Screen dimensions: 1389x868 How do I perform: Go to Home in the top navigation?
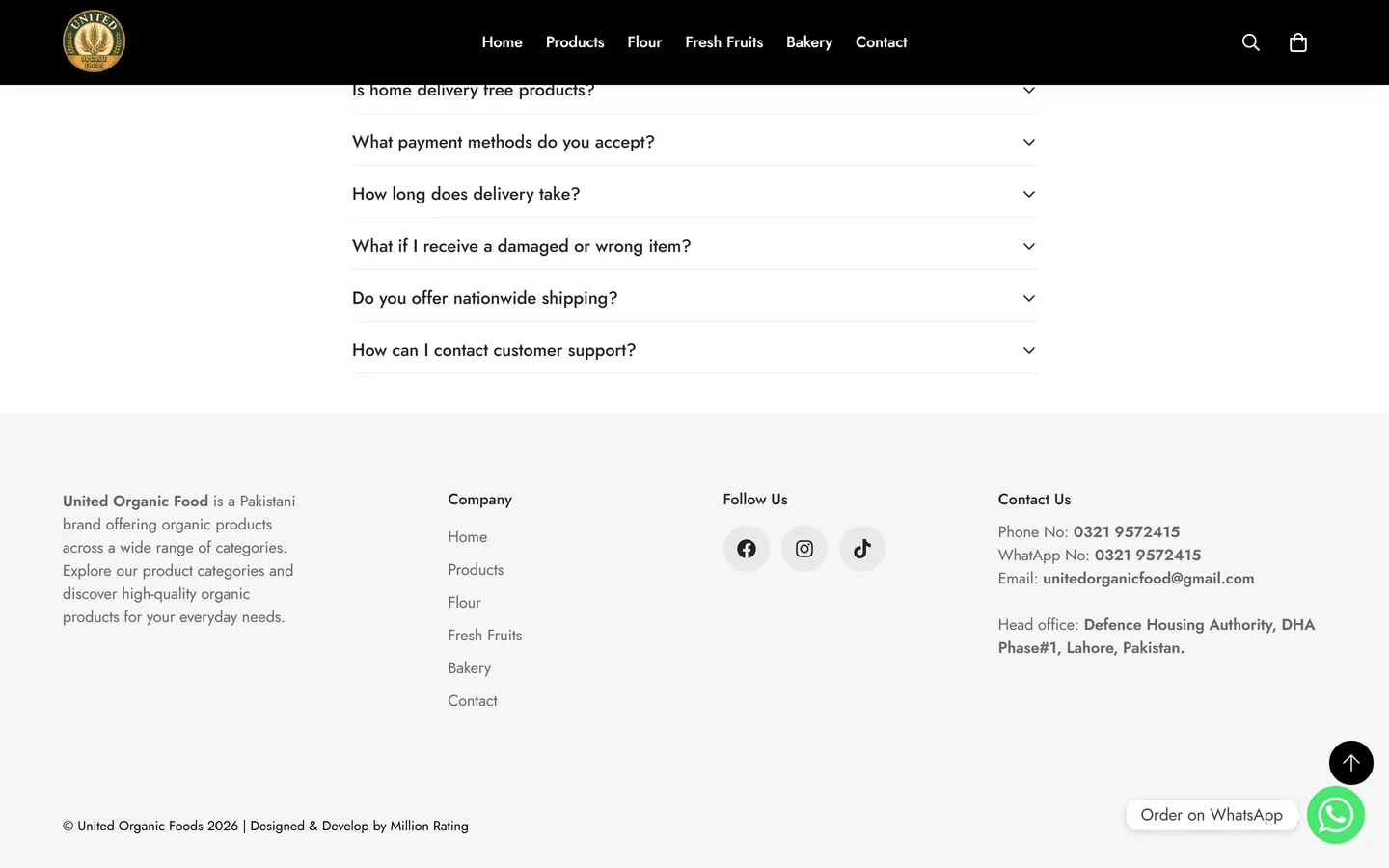503,42
